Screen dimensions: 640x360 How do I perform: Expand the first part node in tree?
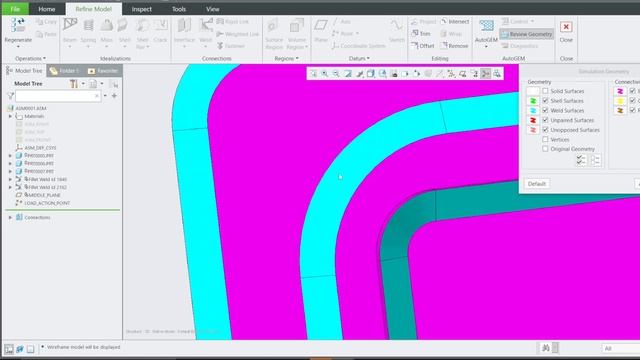(x=10, y=156)
